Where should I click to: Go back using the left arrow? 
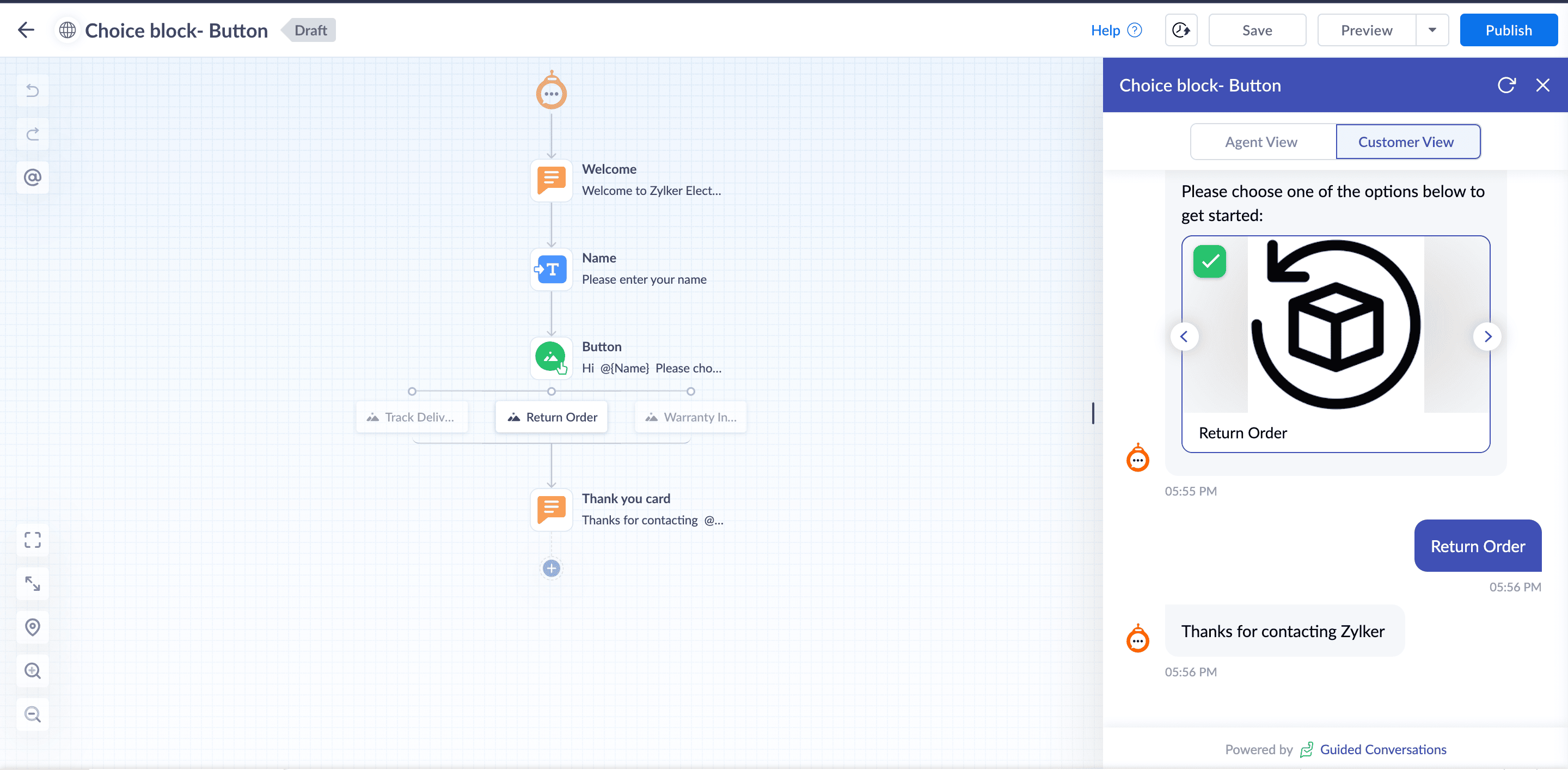[x=26, y=30]
